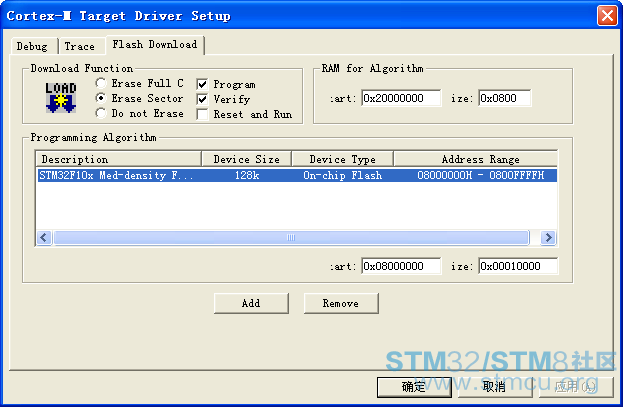Click the right scroll arrow in algorithm list
Screen dimensions: 623x407
(x=548, y=238)
